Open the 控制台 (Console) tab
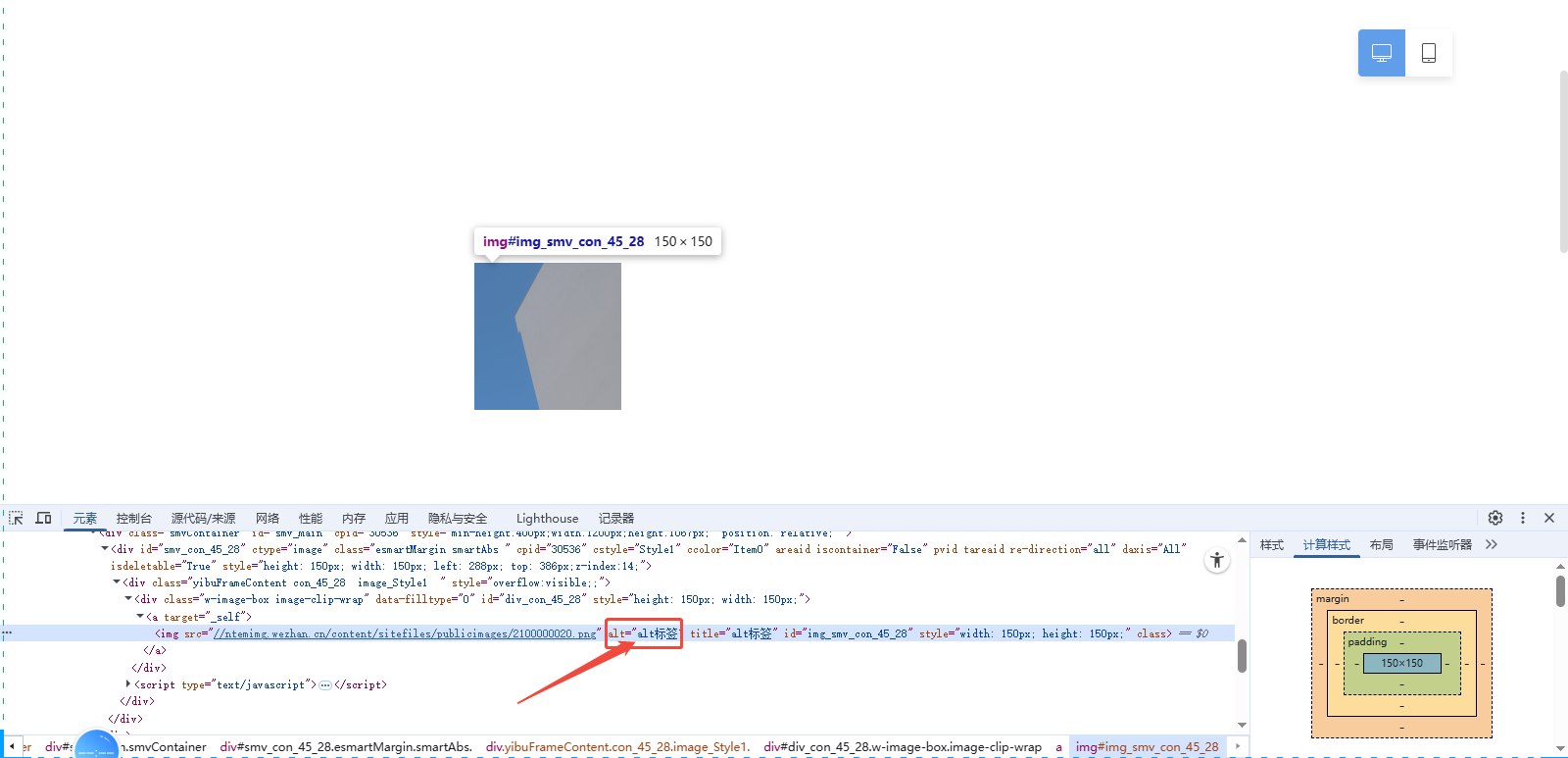The height and width of the screenshot is (758, 1568). 134,519
